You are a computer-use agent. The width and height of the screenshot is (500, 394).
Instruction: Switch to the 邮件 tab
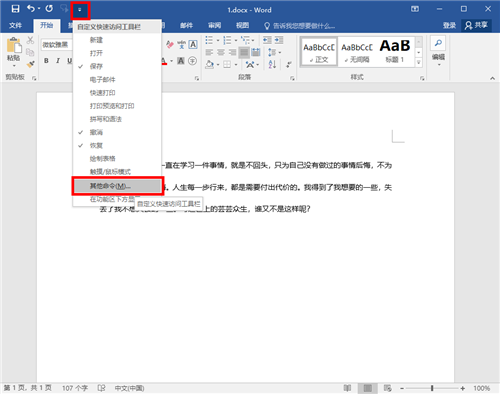tap(187, 26)
